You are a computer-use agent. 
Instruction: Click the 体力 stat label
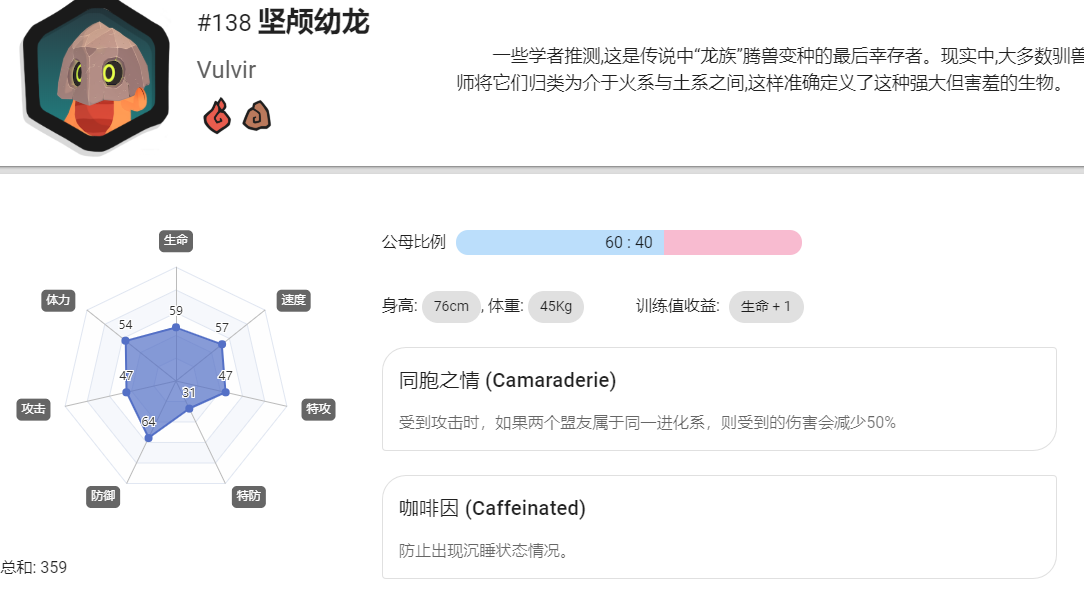pos(58,300)
